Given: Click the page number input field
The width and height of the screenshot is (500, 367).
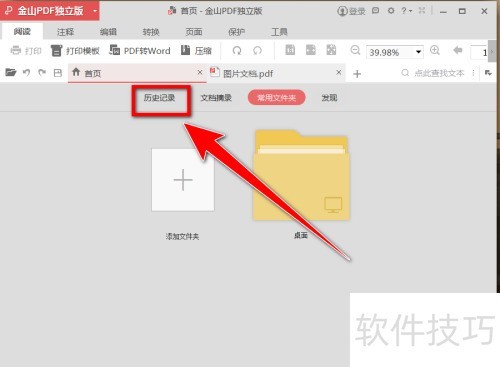Looking at the screenshot, I should pyautogui.click(x=479, y=52).
